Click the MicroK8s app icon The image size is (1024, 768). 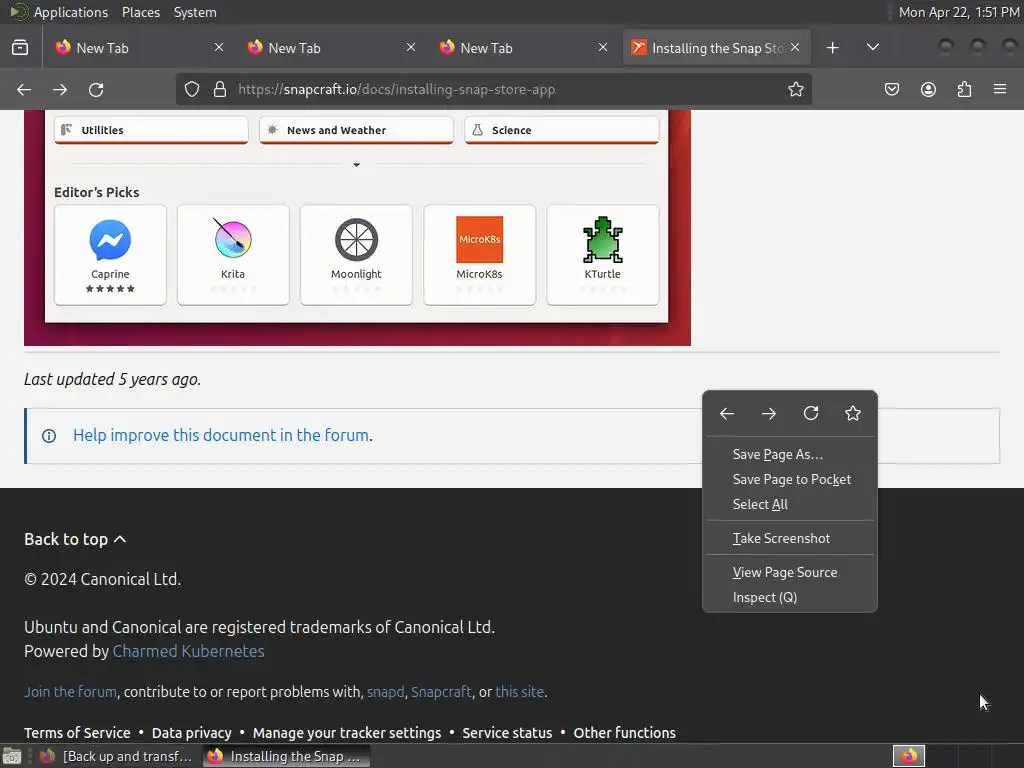click(x=479, y=239)
